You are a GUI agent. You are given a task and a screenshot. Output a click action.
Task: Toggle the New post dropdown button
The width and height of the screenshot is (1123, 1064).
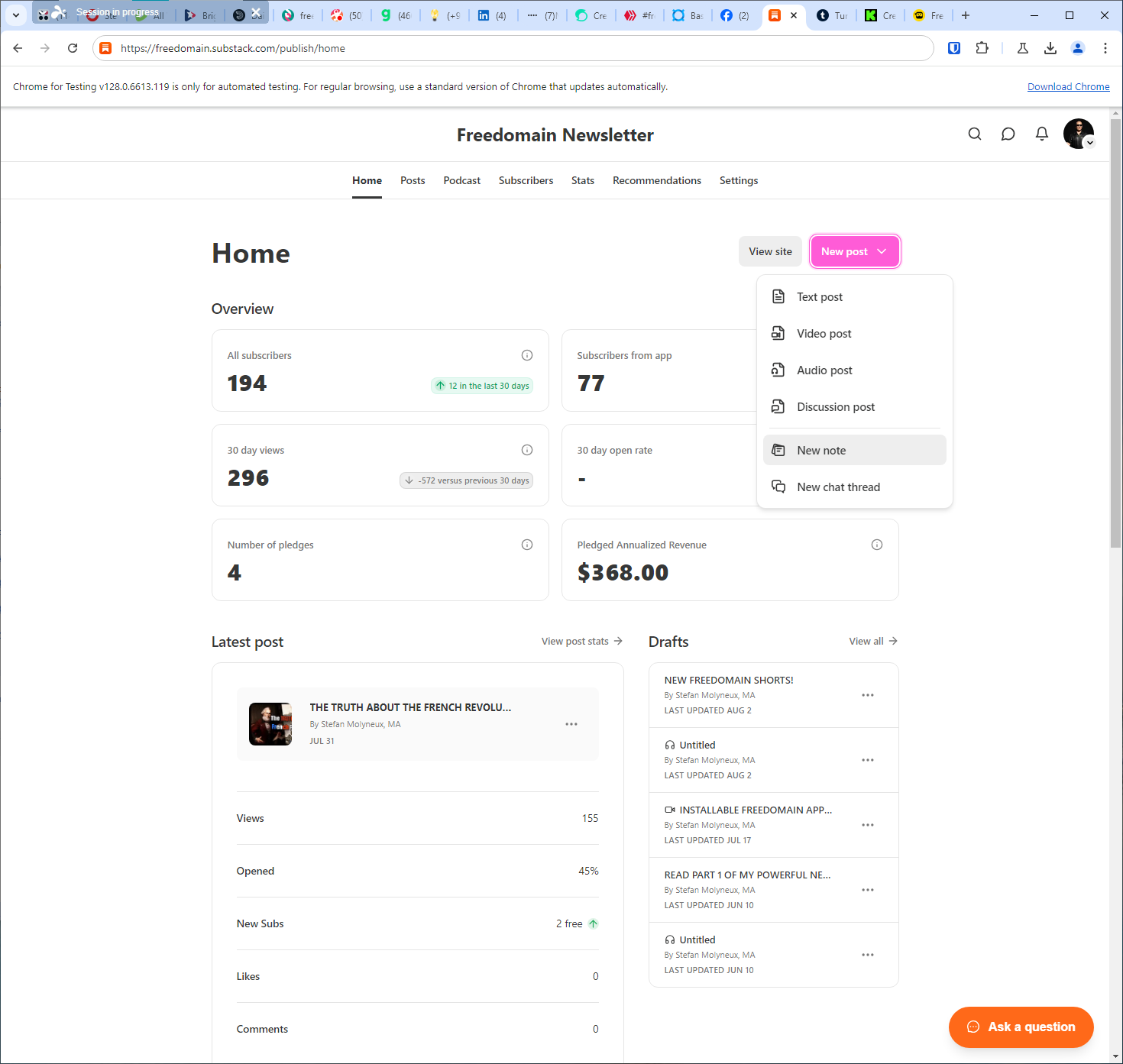[855, 251]
